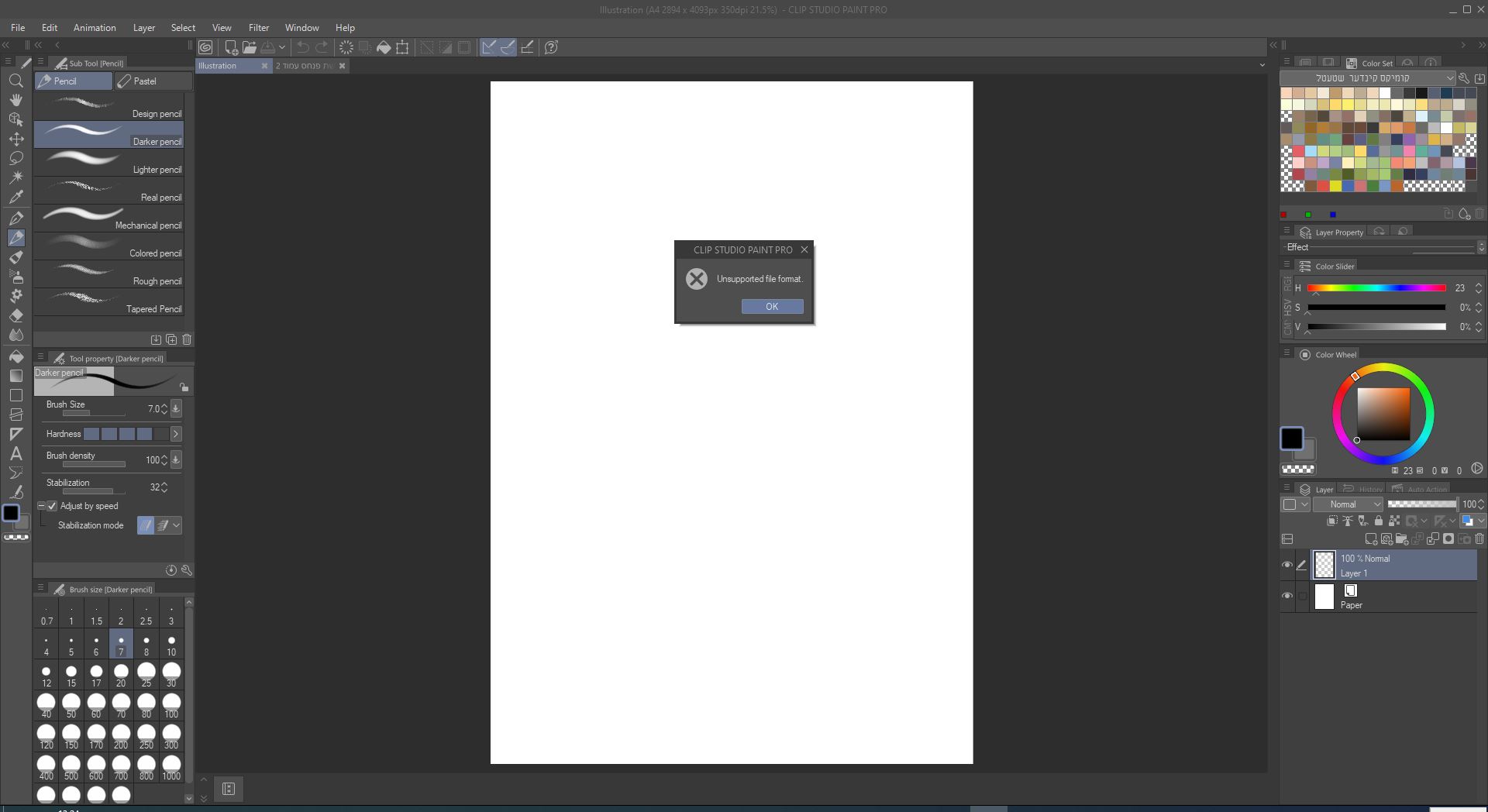Create a new canvas from command bar
Image resolution: width=1488 pixels, height=812 pixels.
pyautogui.click(x=230, y=47)
